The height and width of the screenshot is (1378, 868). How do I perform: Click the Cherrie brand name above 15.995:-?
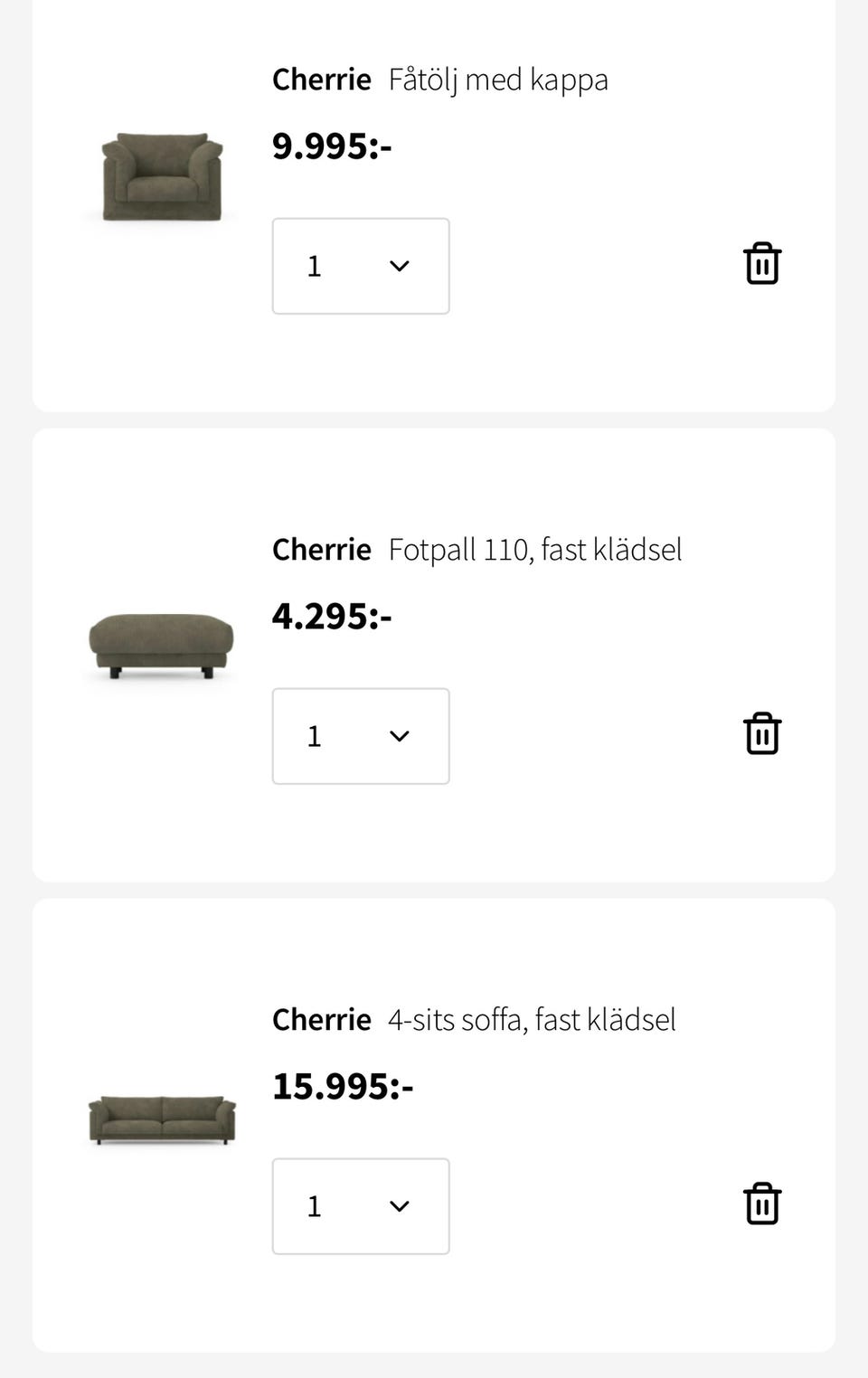pos(322,1020)
